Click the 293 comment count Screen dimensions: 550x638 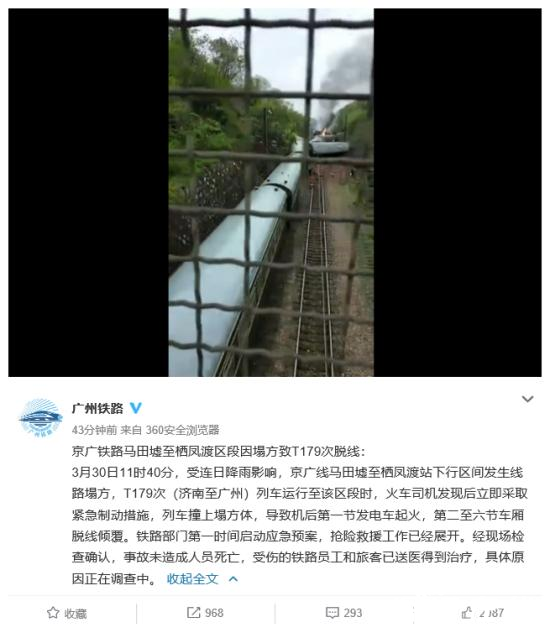[353, 613]
